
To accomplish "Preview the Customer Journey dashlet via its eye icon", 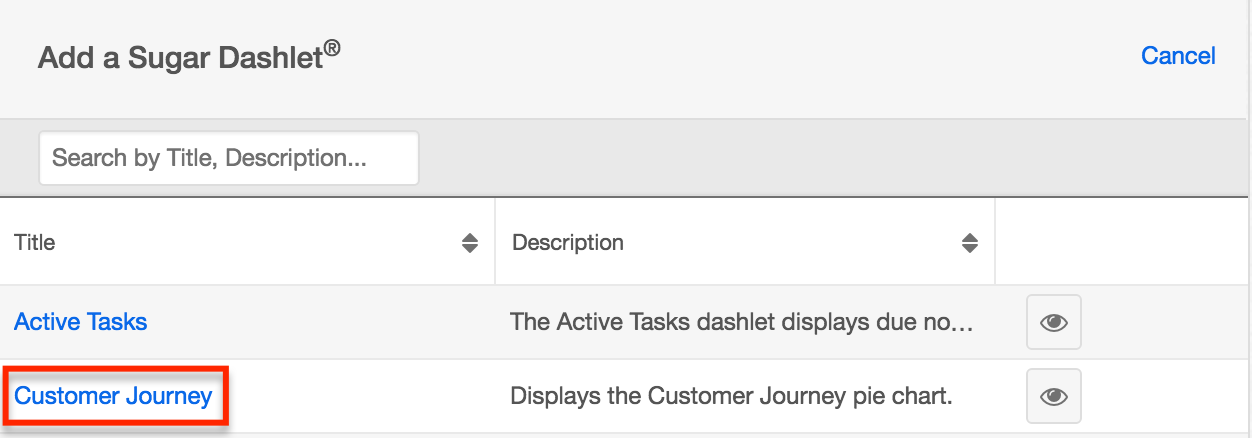I will coord(1053,396).
